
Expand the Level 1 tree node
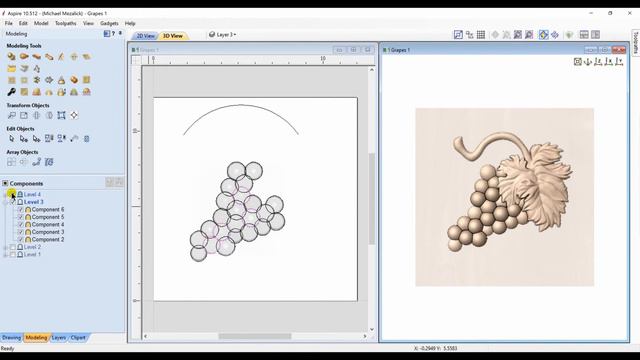(5, 254)
